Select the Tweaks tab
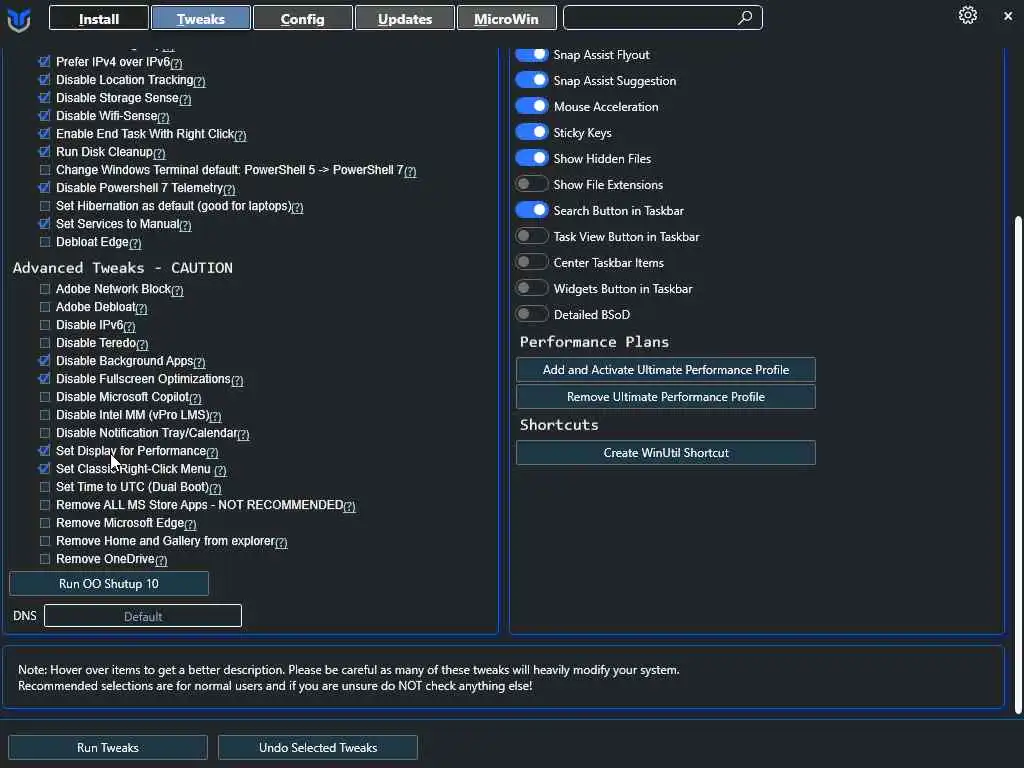Screen dimensions: 1024x768 [x=200, y=18]
